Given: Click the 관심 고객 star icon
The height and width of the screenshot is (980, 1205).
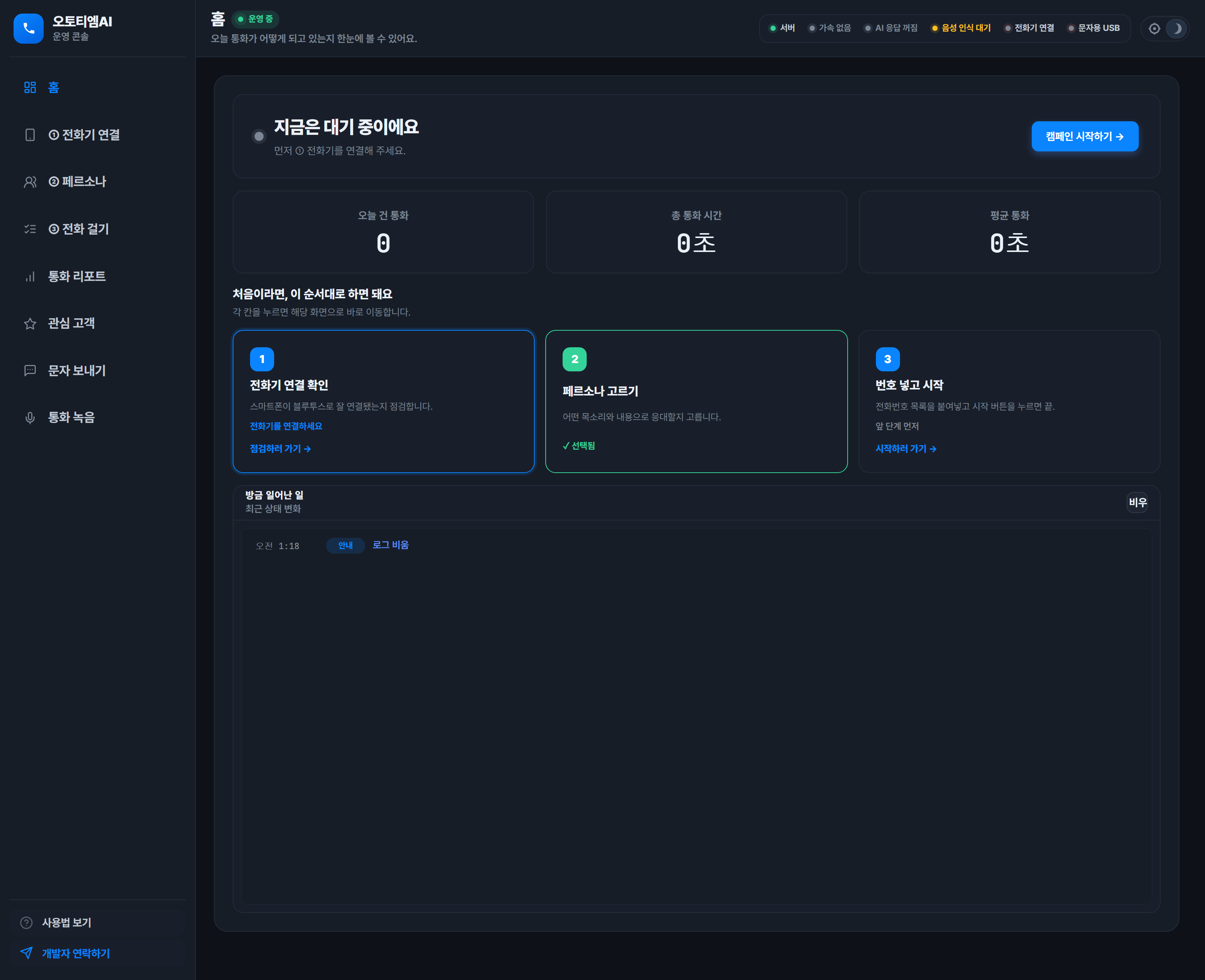Looking at the screenshot, I should [x=30, y=324].
